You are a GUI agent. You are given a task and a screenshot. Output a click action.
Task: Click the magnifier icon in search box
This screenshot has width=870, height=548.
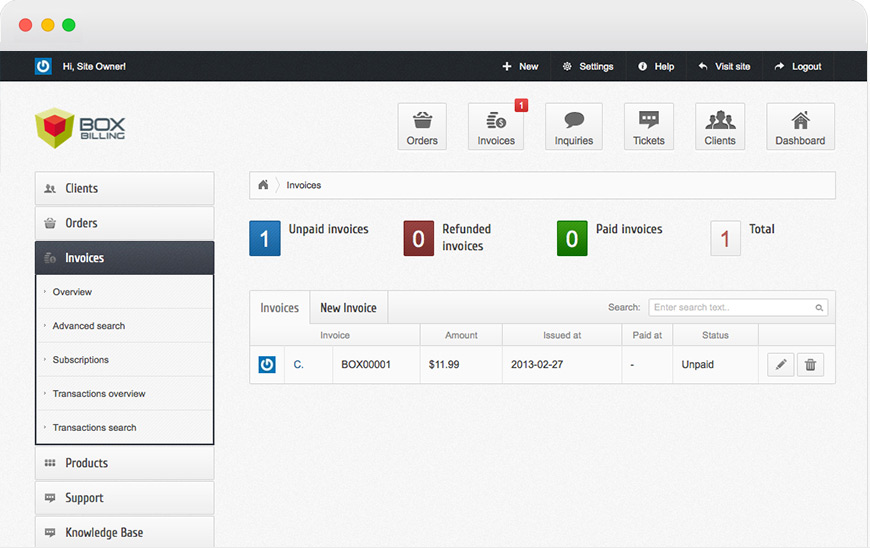coord(819,307)
